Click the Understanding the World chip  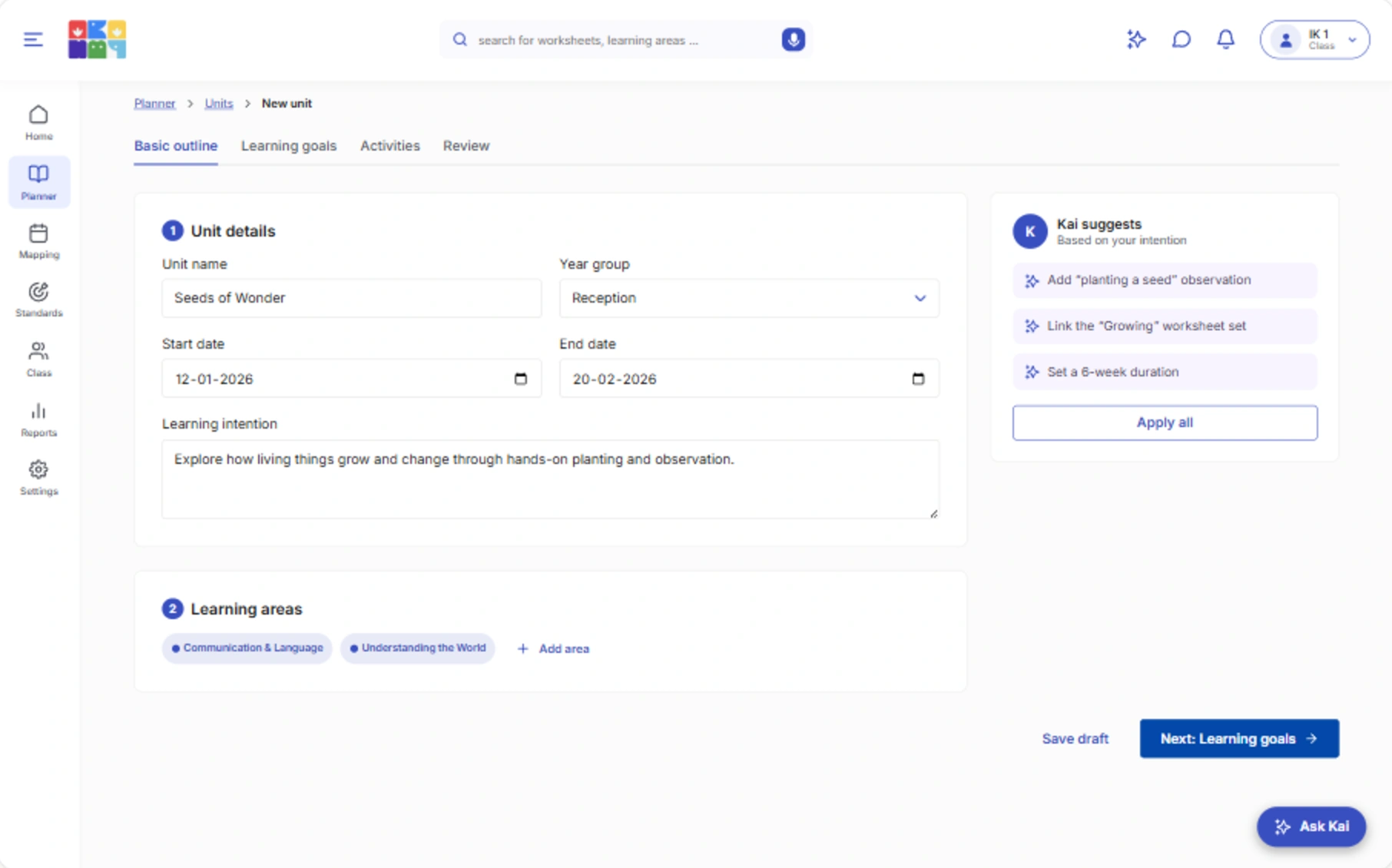[x=418, y=648]
